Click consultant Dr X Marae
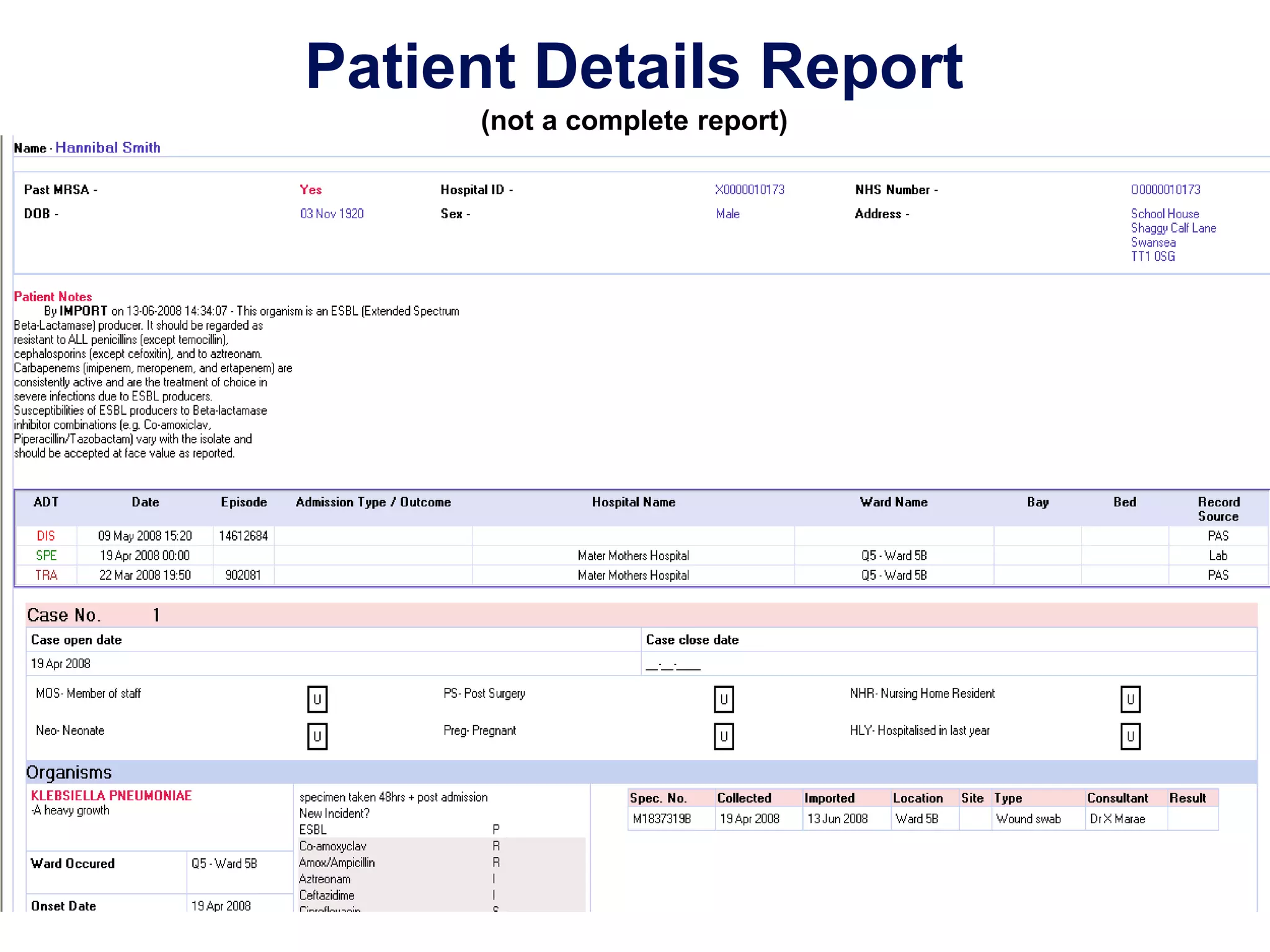The image size is (1270, 952). 1117,819
